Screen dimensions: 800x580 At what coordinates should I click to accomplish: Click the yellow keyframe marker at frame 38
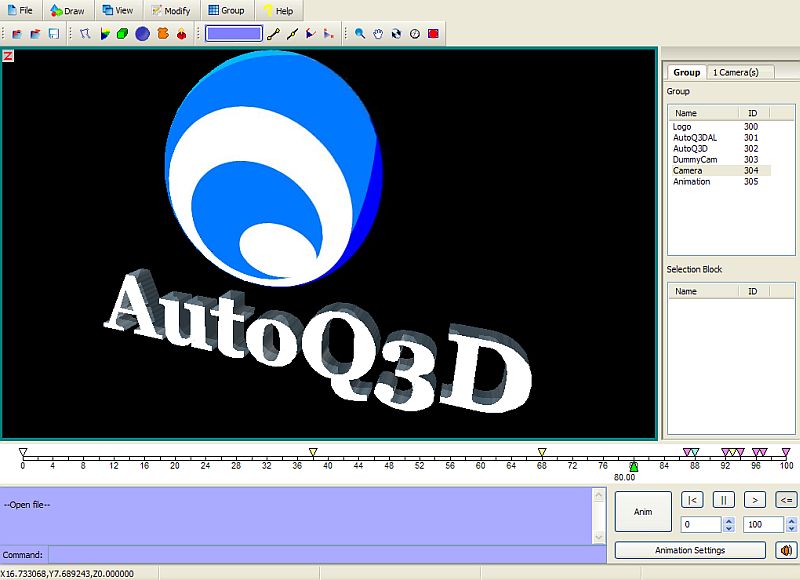point(313,452)
